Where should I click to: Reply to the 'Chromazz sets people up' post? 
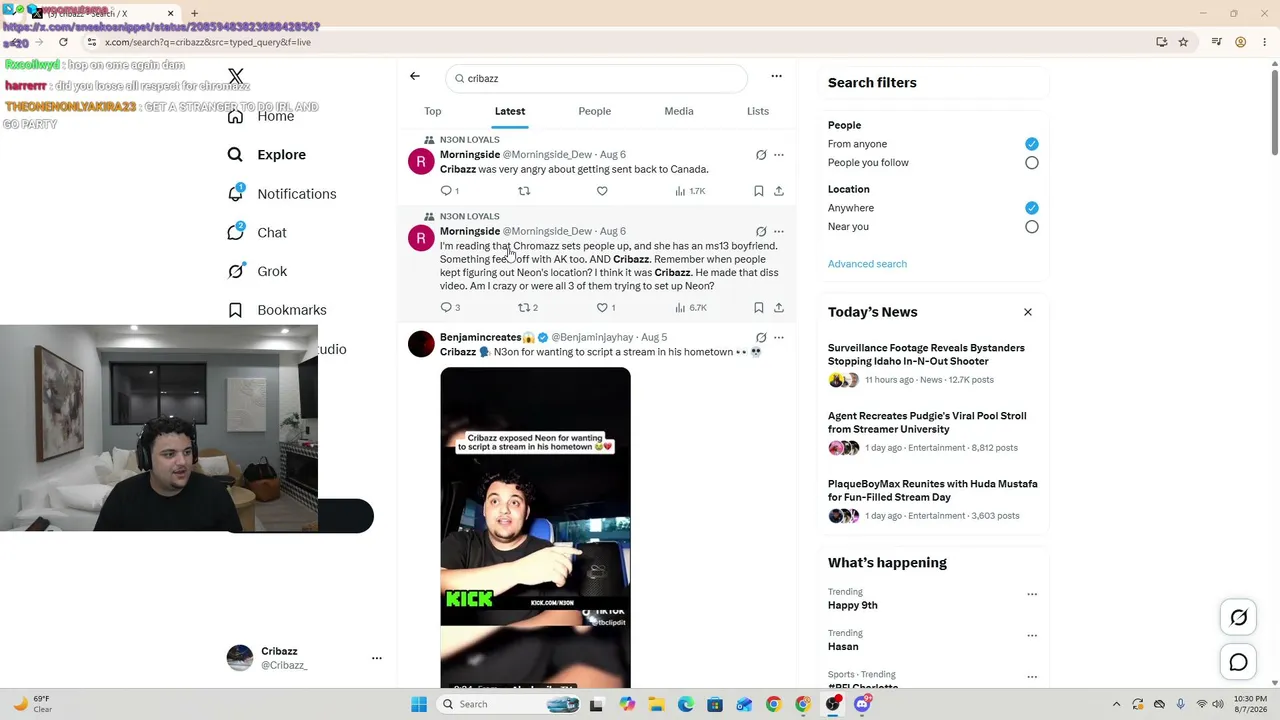(450, 308)
